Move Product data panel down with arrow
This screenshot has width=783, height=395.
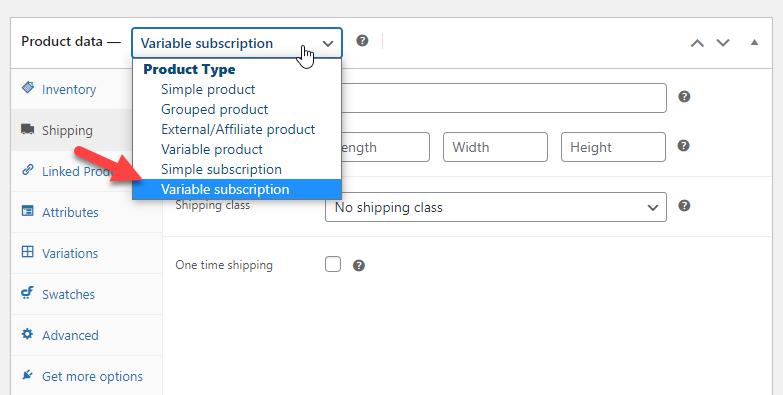723,43
